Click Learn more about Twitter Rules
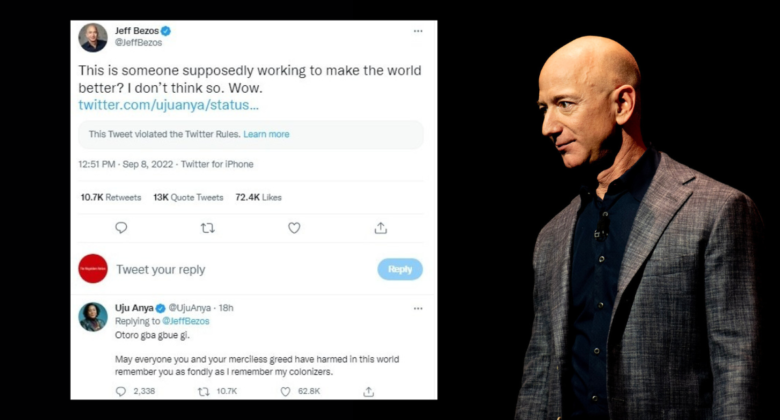 [266, 134]
